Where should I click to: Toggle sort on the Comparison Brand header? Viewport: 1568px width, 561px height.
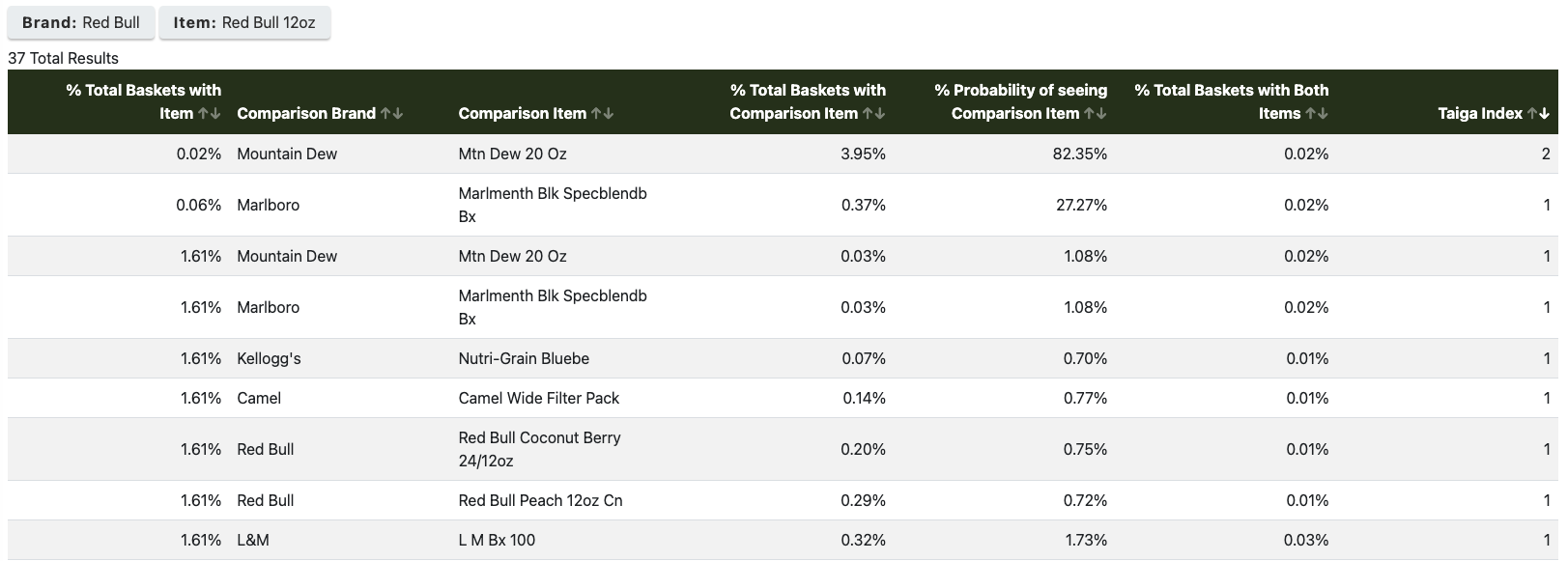[305, 113]
